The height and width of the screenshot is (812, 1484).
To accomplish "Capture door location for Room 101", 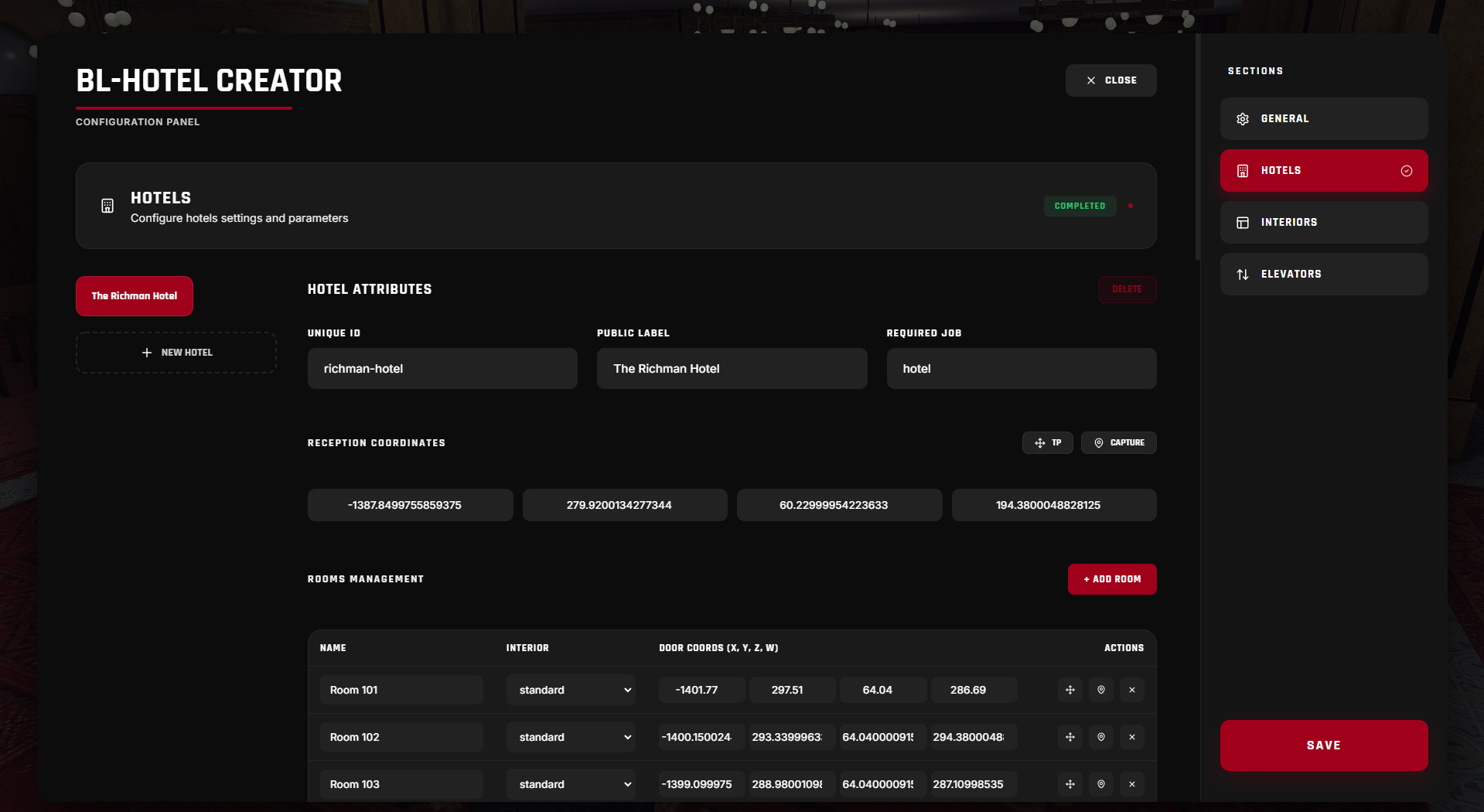I will [x=1101, y=690].
